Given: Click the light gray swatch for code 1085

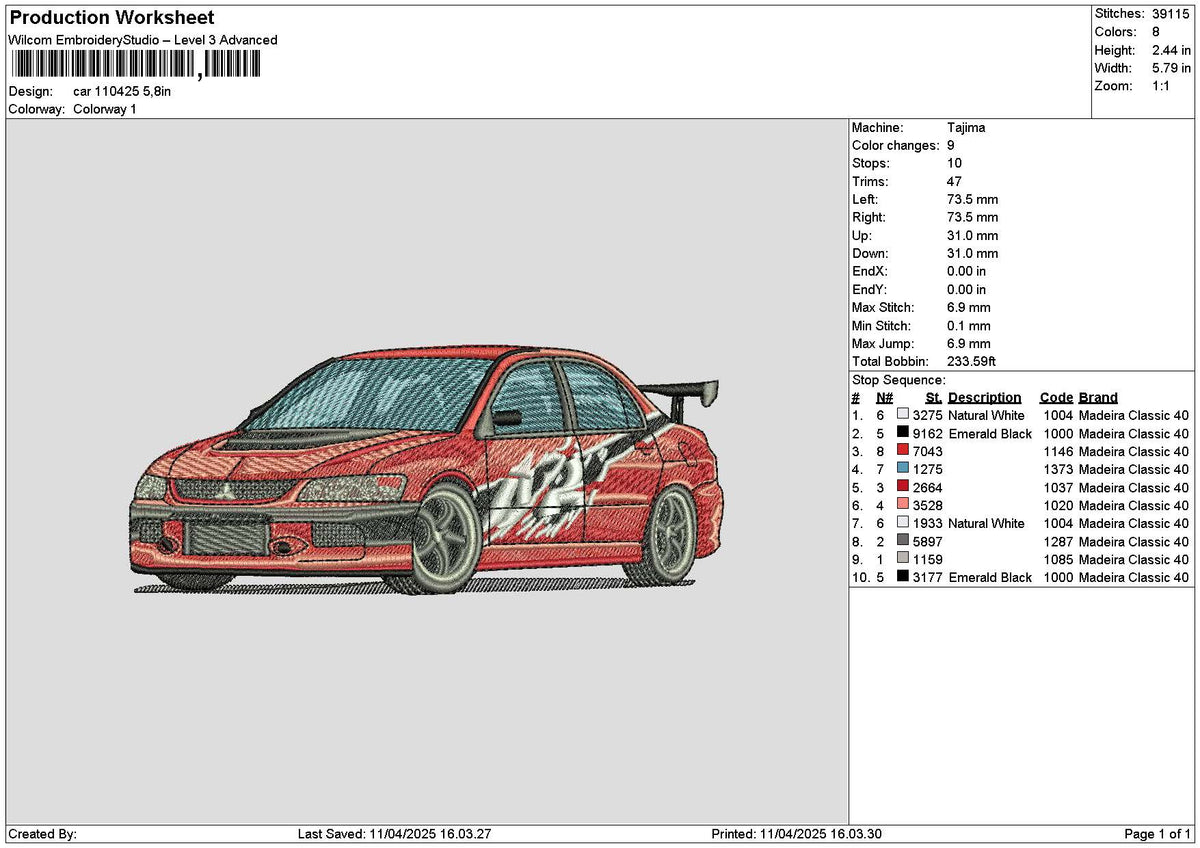Looking at the screenshot, I should (x=903, y=558).
